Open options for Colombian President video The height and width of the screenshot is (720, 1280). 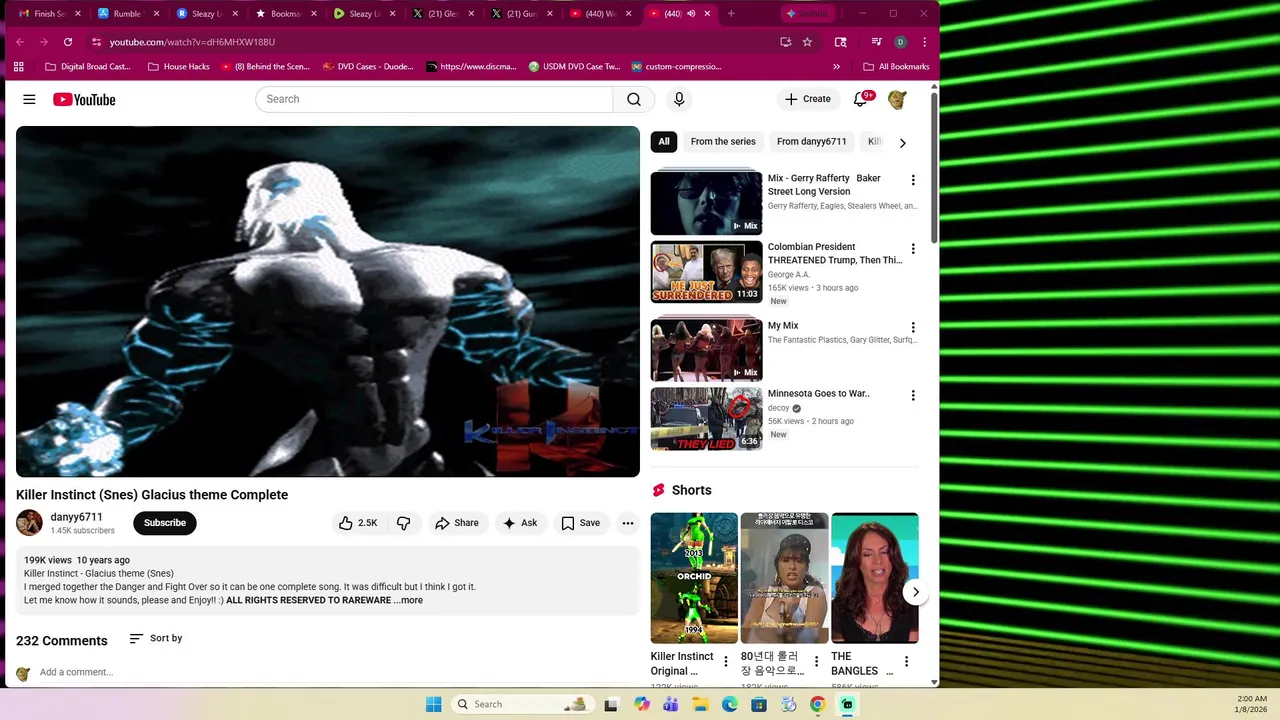pyautogui.click(x=912, y=249)
